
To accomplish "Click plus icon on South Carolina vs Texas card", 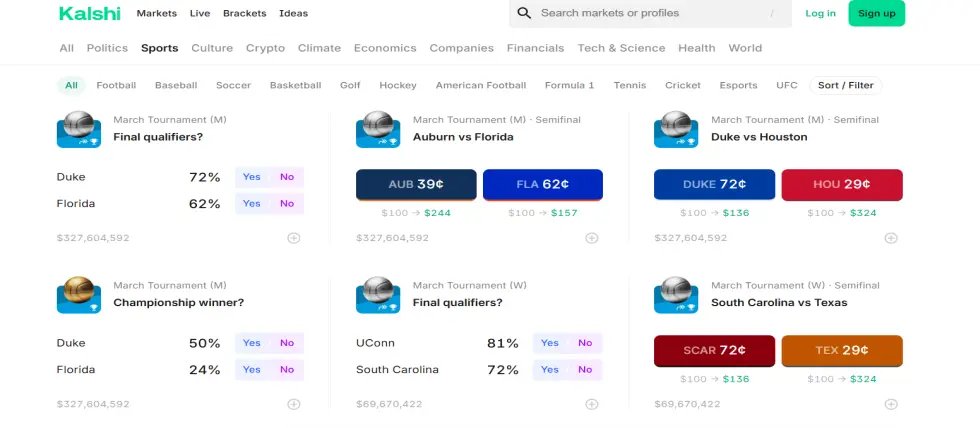I will (x=891, y=404).
